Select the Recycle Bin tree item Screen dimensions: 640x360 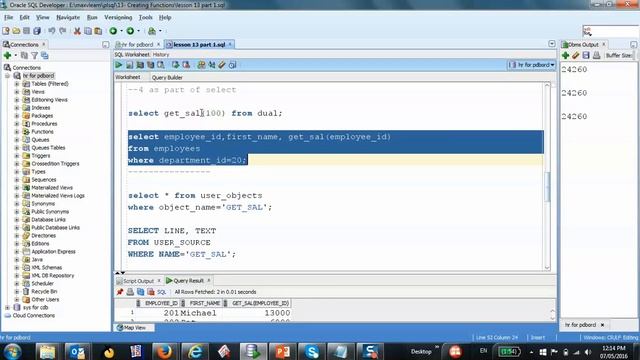[44, 291]
